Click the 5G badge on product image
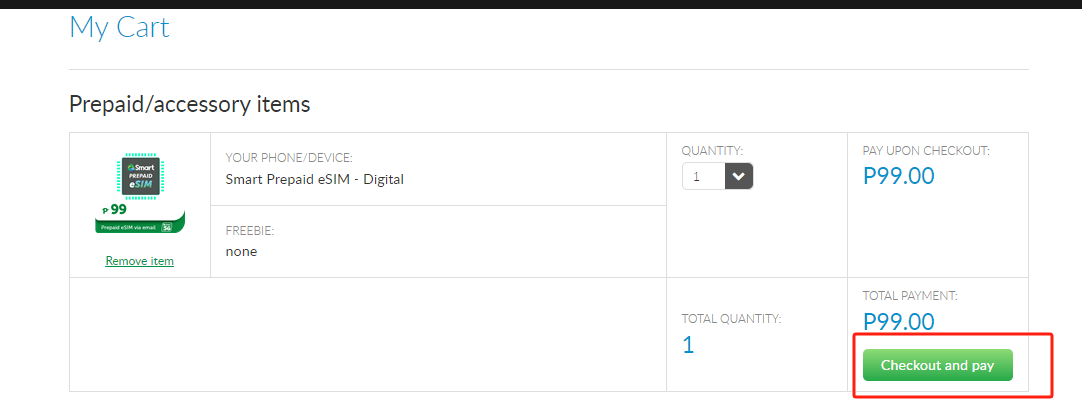This screenshot has width=1082, height=409. point(168,228)
